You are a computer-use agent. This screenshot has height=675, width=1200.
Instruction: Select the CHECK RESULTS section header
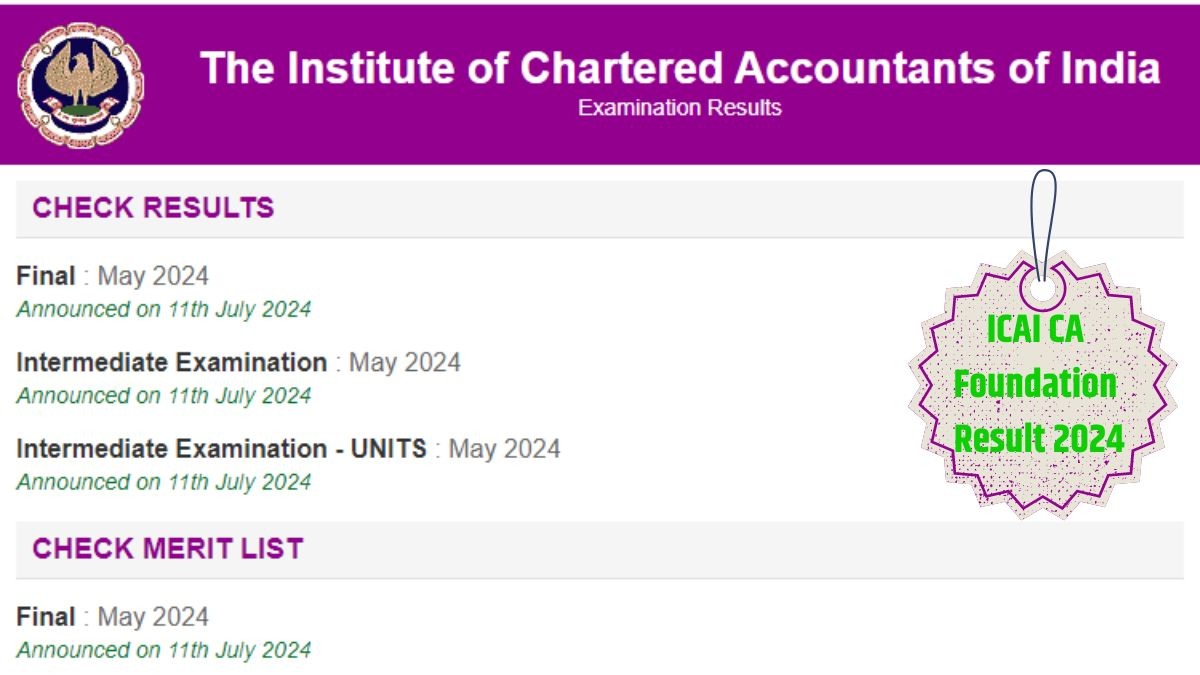pyautogui.click(x=153, y=208)
